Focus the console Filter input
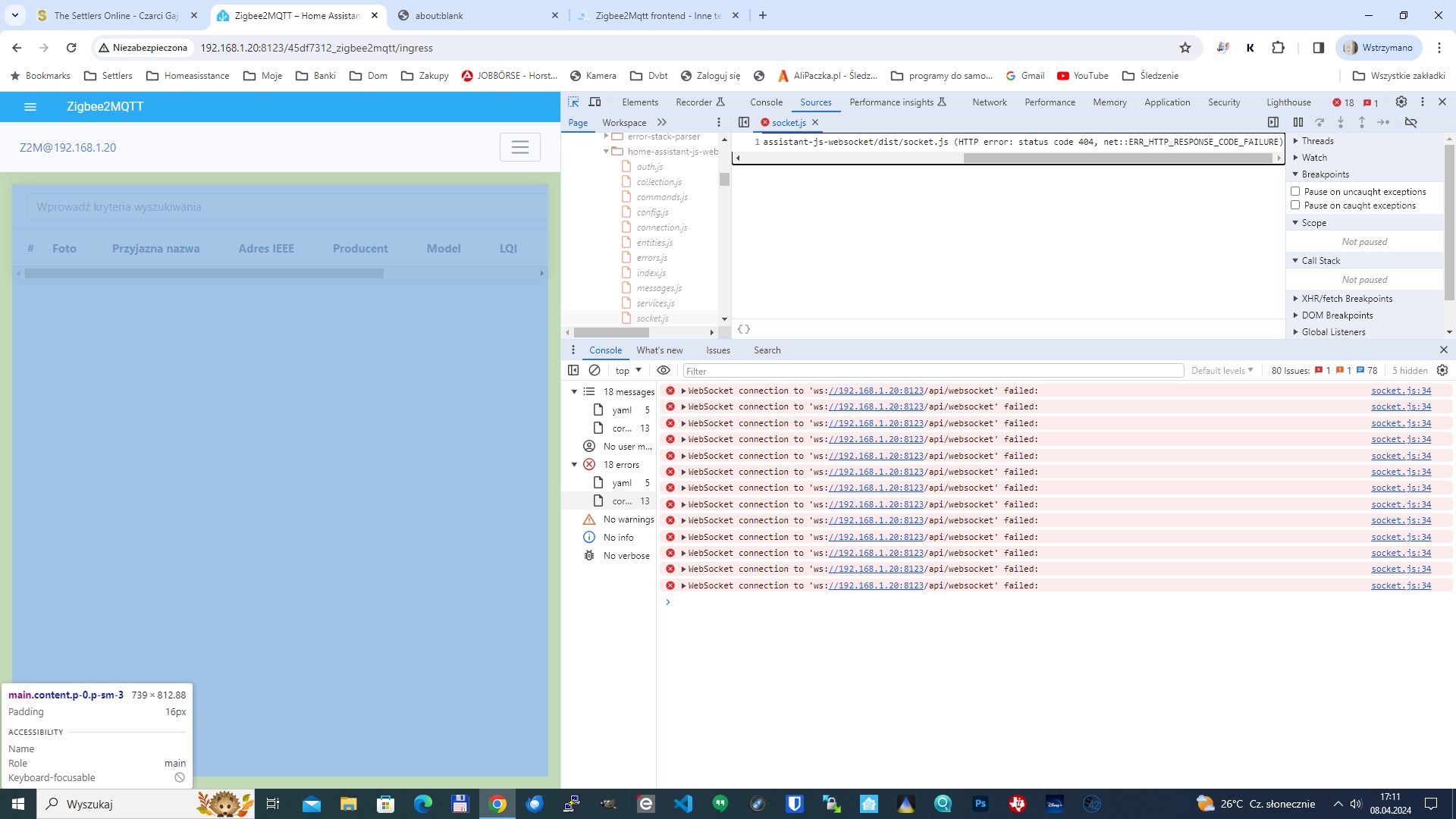Image resolution: width=1456 pixels, height=819 pixels. point(934,371)
